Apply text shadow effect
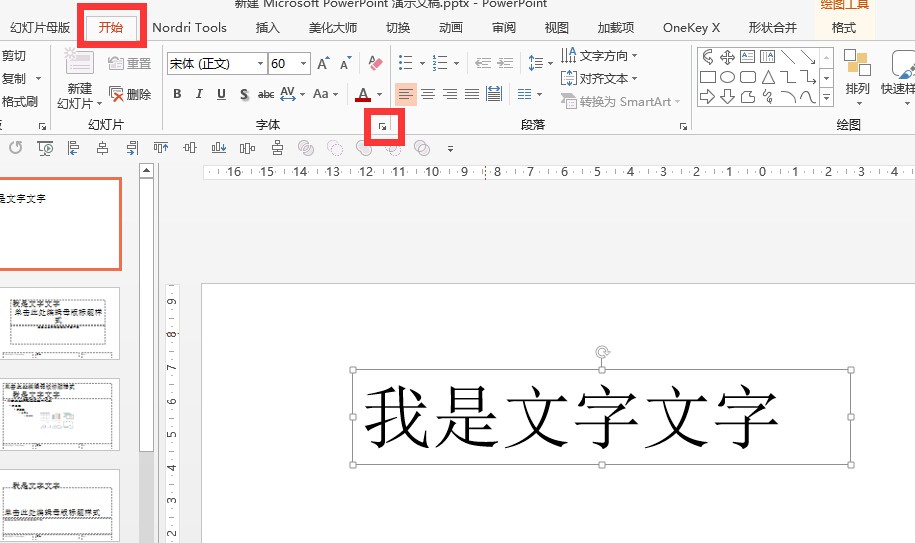915x543 pixels. click(243, 94)
